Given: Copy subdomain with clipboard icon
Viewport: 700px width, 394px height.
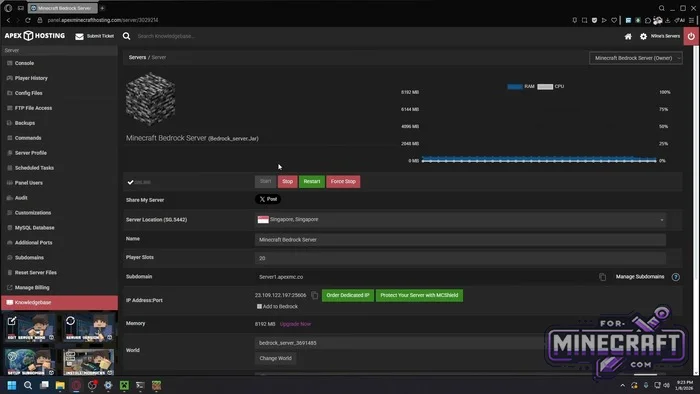Looking at the screenshot, I should (x=602, y=277).
